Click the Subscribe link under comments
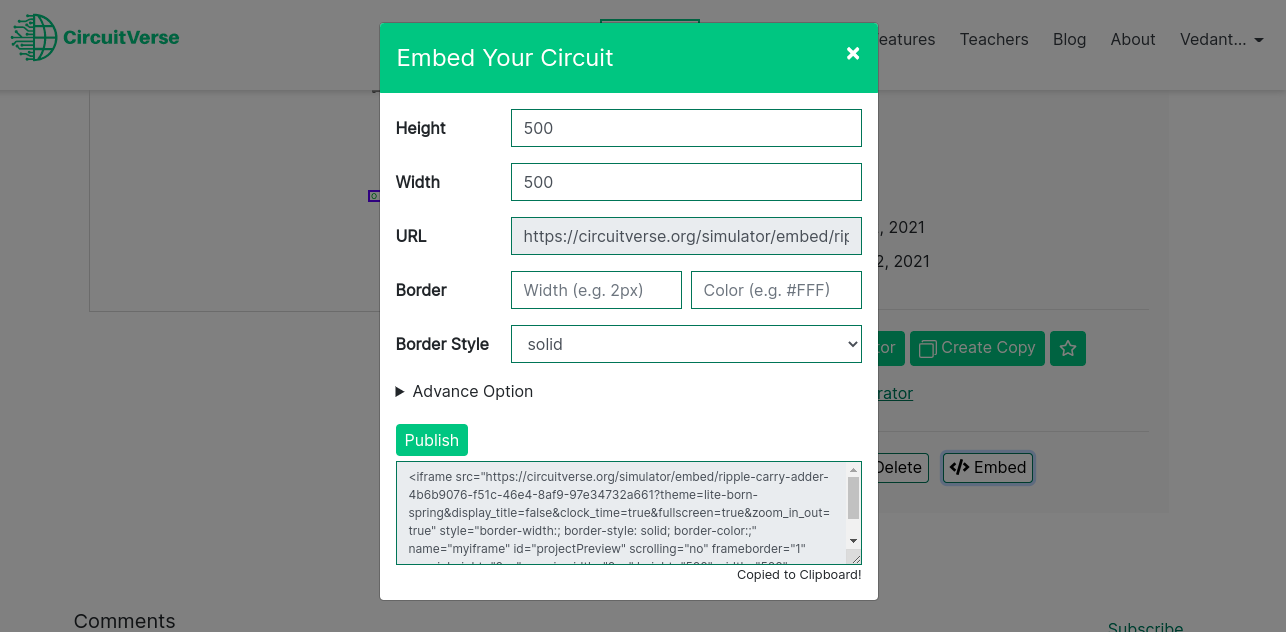The height and width of the screenshot is (632, 1286). click(x=1145, y=626)
